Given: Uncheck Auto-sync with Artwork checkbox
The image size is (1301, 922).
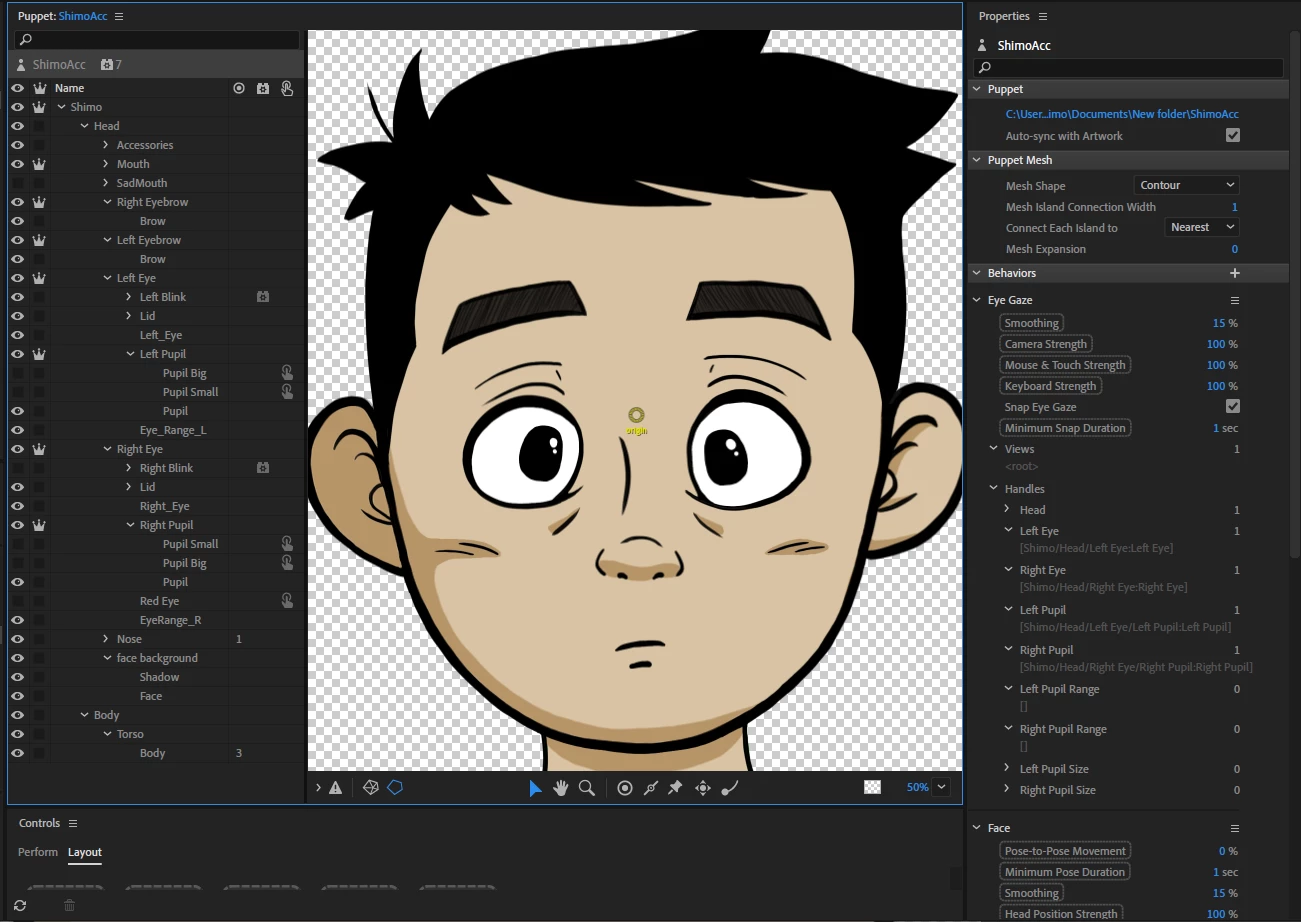Looking at the screenshot, I should [1233, 136].
